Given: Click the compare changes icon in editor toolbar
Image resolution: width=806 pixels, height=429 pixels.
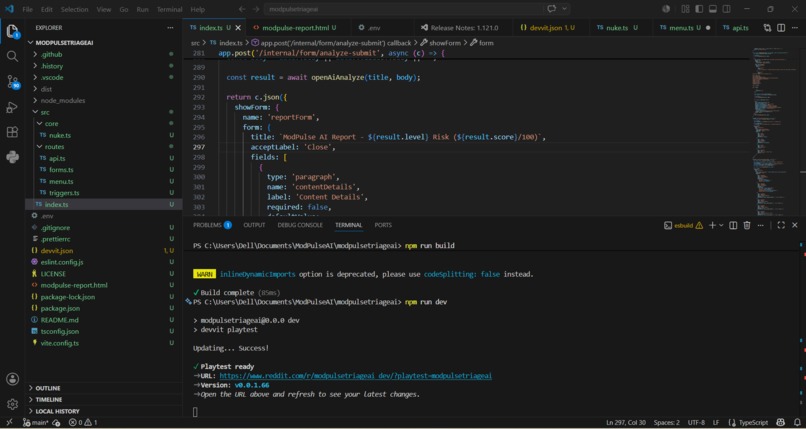Looking at the screenshot, I should [767, 28].
